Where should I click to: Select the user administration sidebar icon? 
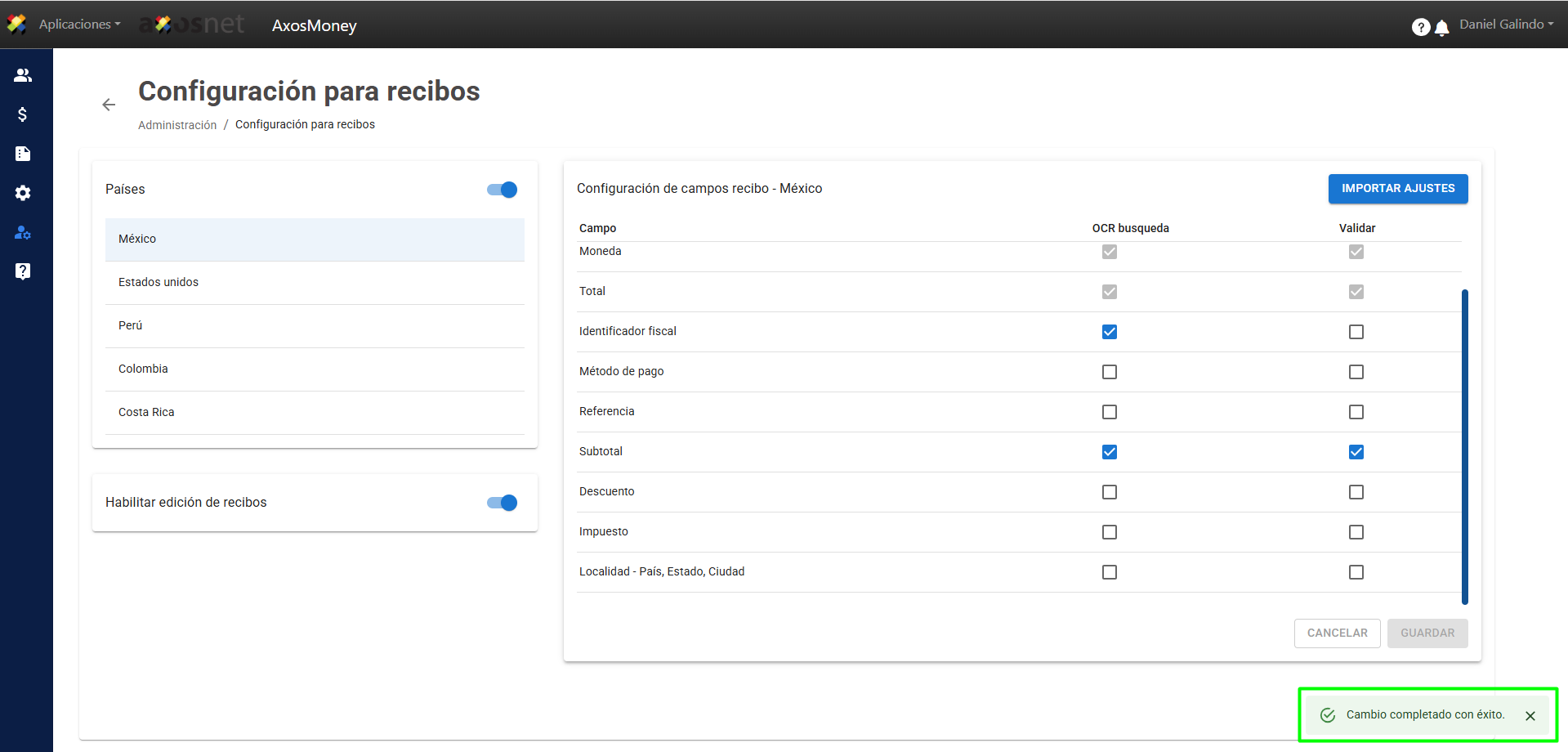point(23,233)
